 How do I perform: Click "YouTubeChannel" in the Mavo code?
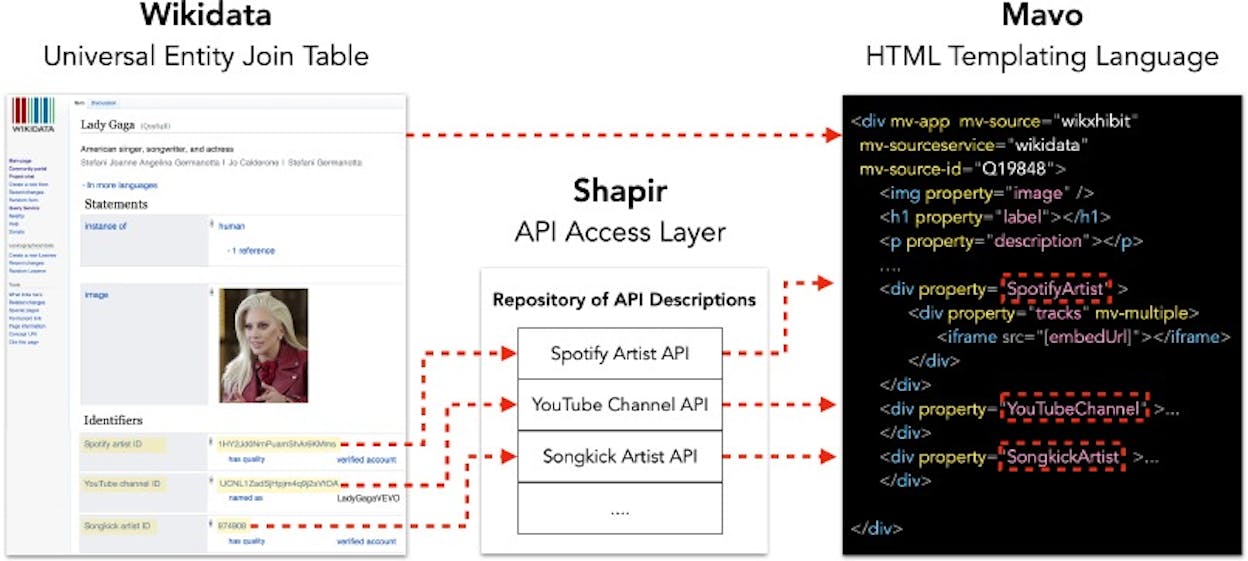(1073, 409)
